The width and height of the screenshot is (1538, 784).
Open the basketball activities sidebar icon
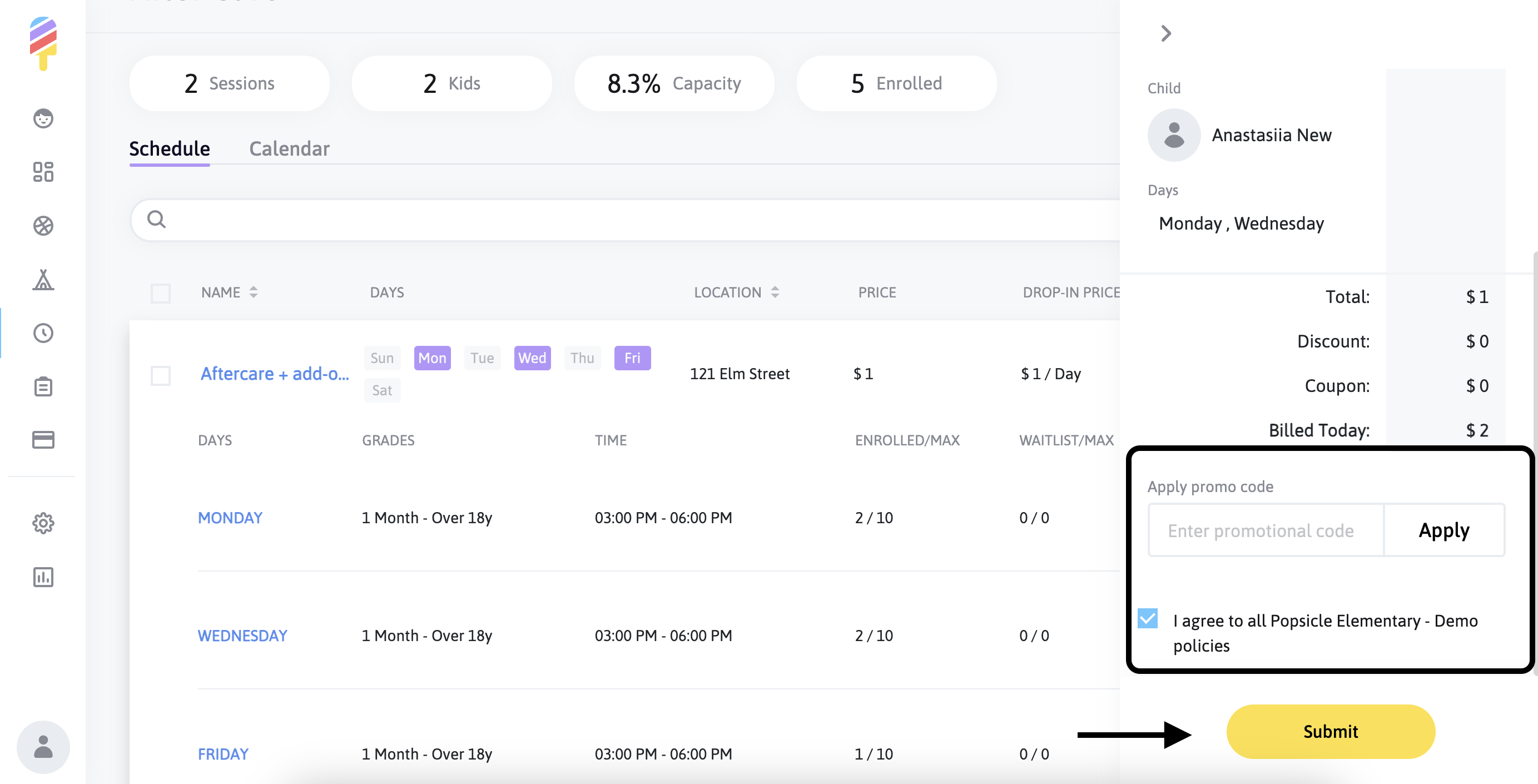click(x=43, y=226)
